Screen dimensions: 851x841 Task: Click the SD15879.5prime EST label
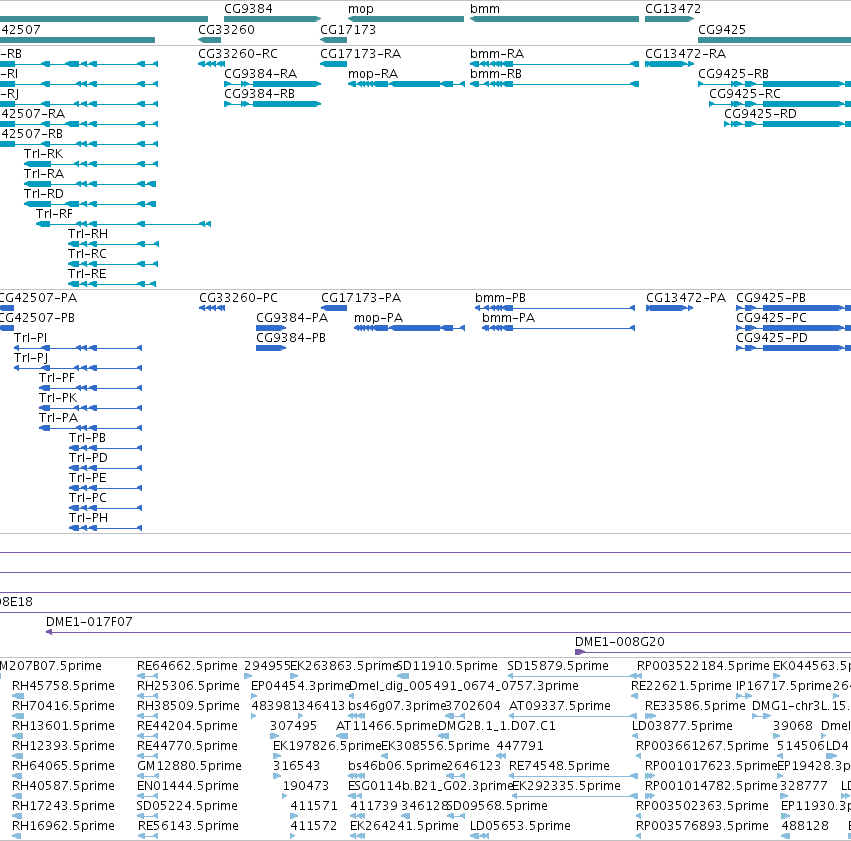click(558, 666)
